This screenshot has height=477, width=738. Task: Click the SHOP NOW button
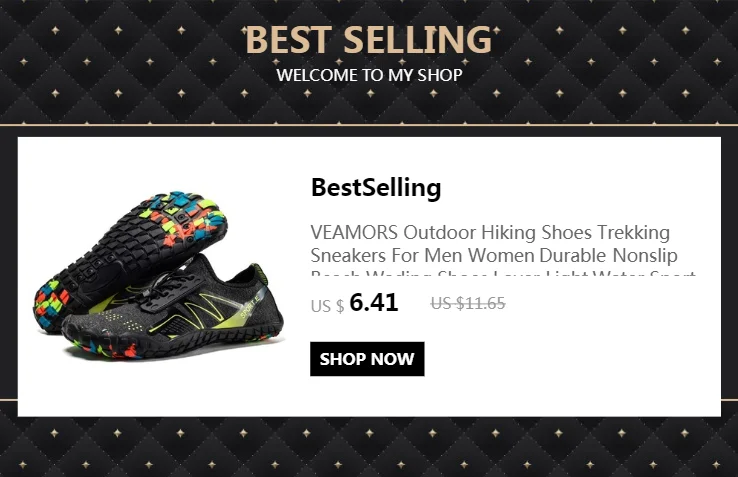[x=367, y=359]
